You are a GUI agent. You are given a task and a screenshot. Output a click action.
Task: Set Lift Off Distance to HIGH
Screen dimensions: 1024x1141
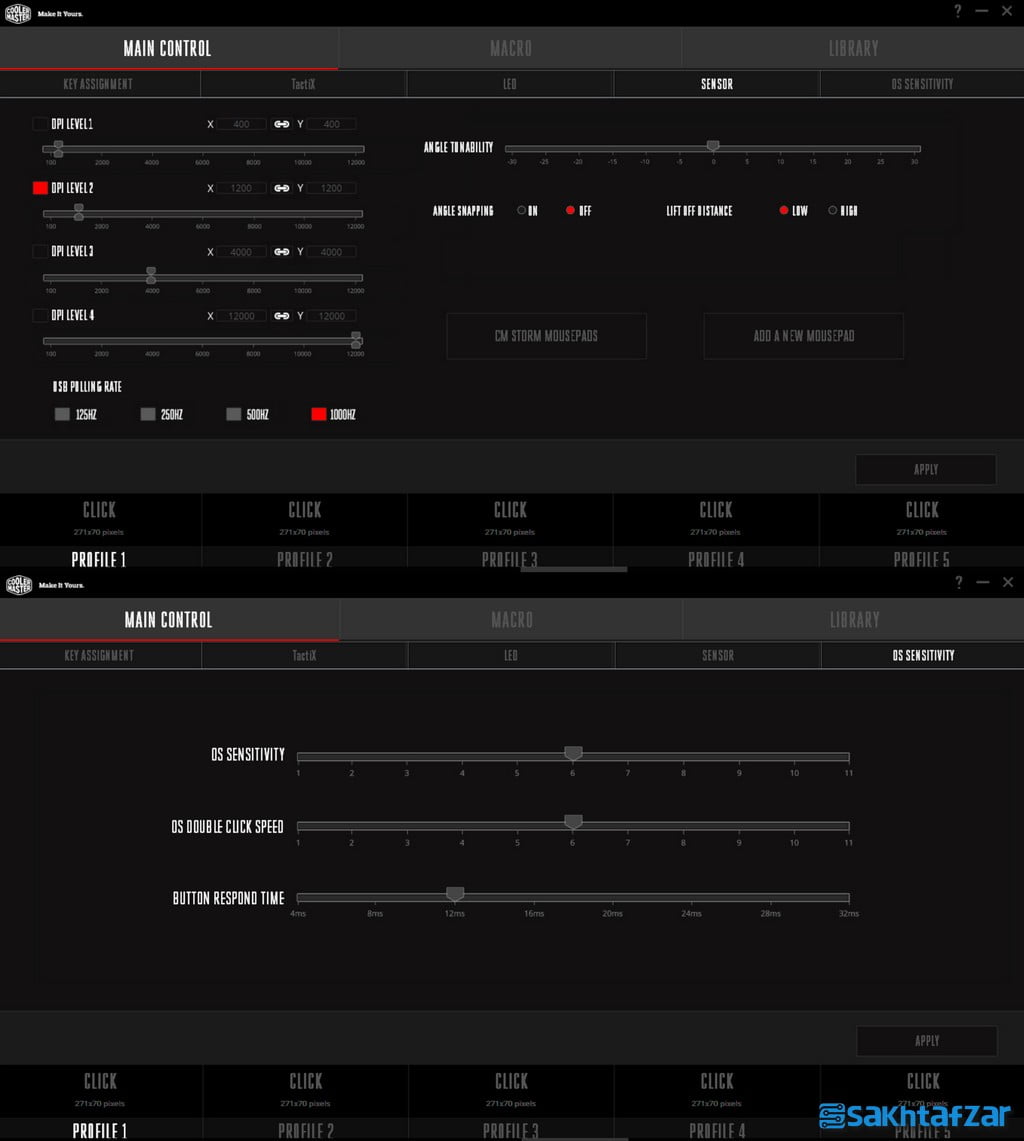[x=833, y=211]
